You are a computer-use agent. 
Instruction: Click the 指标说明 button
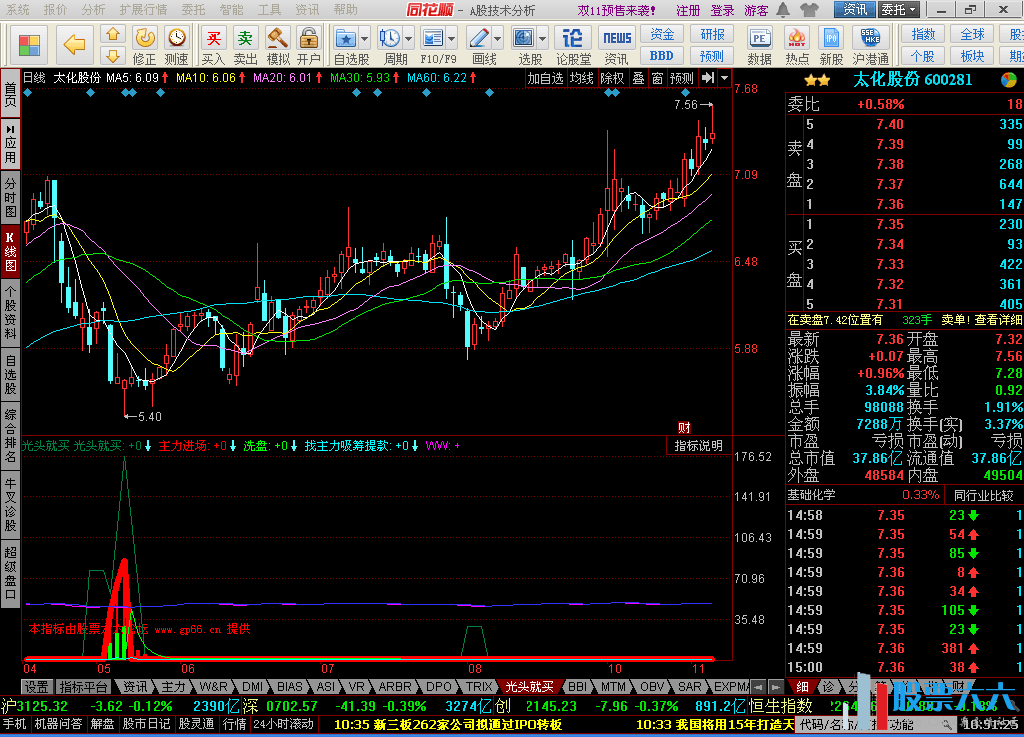click(x=698, y=446)
